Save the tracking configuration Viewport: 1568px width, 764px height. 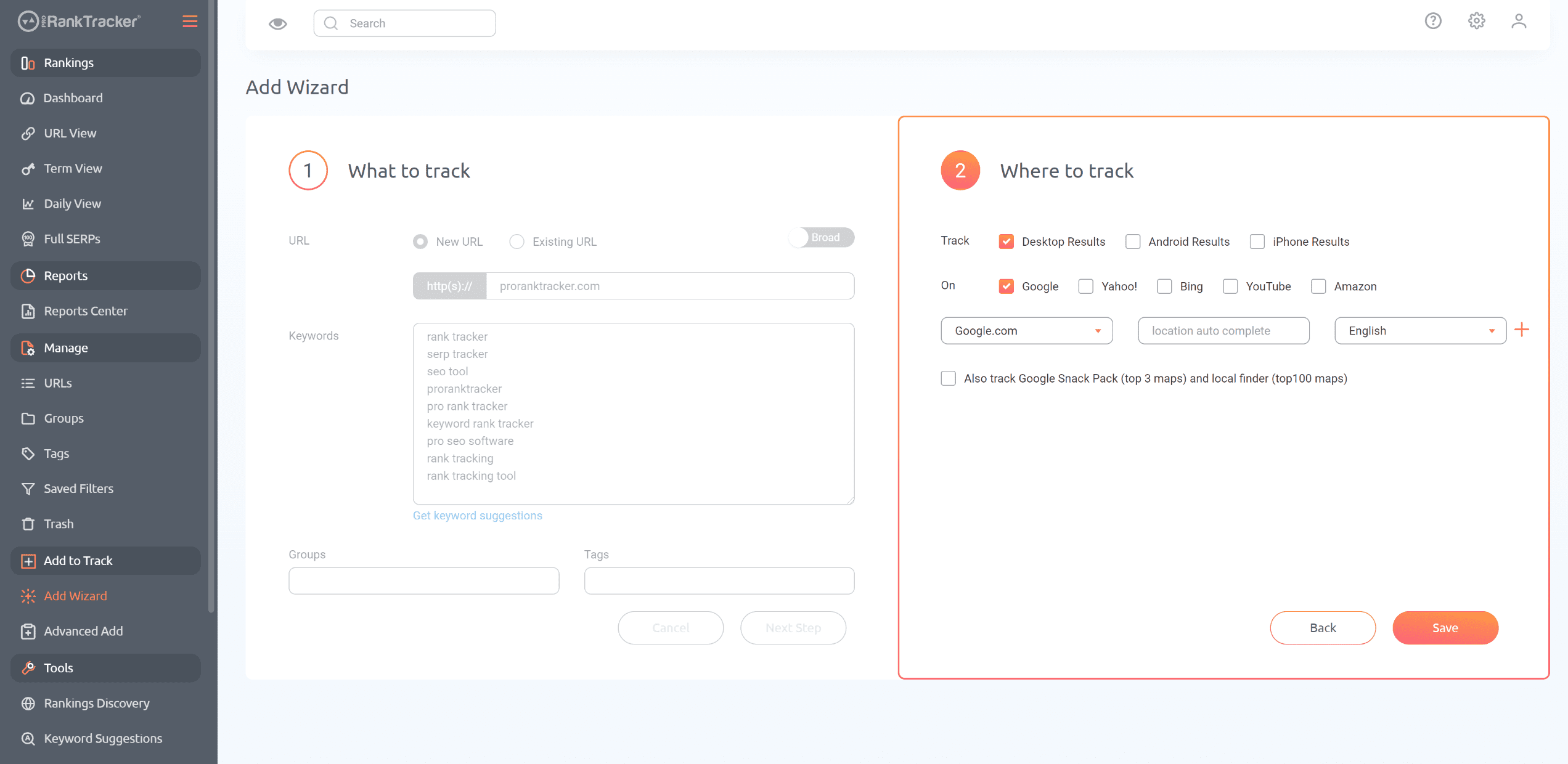click(x=1445, y=628)
